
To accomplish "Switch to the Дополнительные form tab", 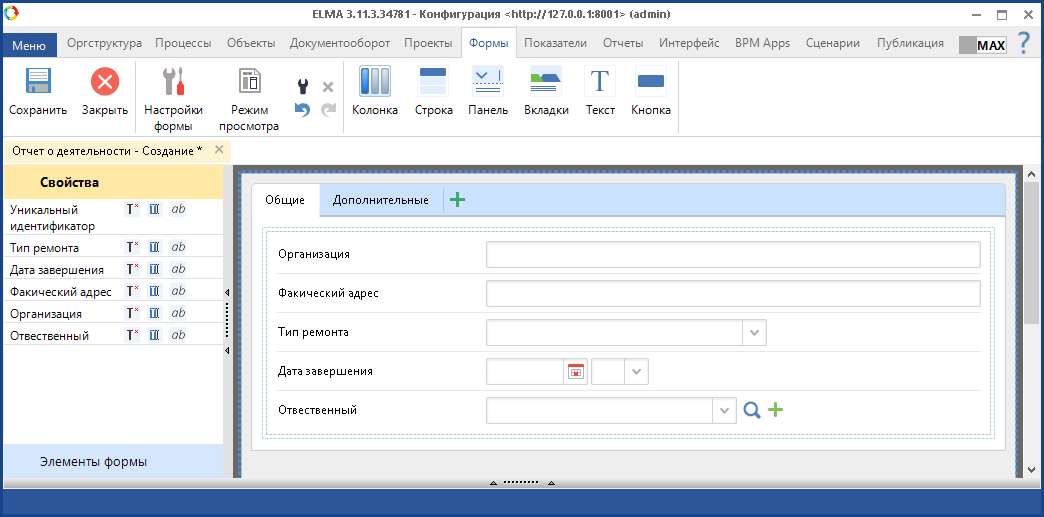I will coord(380,200).
